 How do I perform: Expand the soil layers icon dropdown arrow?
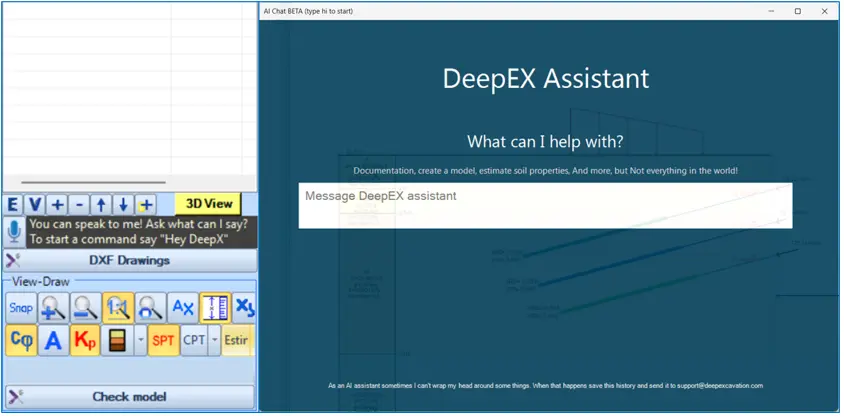click(140, 341)
